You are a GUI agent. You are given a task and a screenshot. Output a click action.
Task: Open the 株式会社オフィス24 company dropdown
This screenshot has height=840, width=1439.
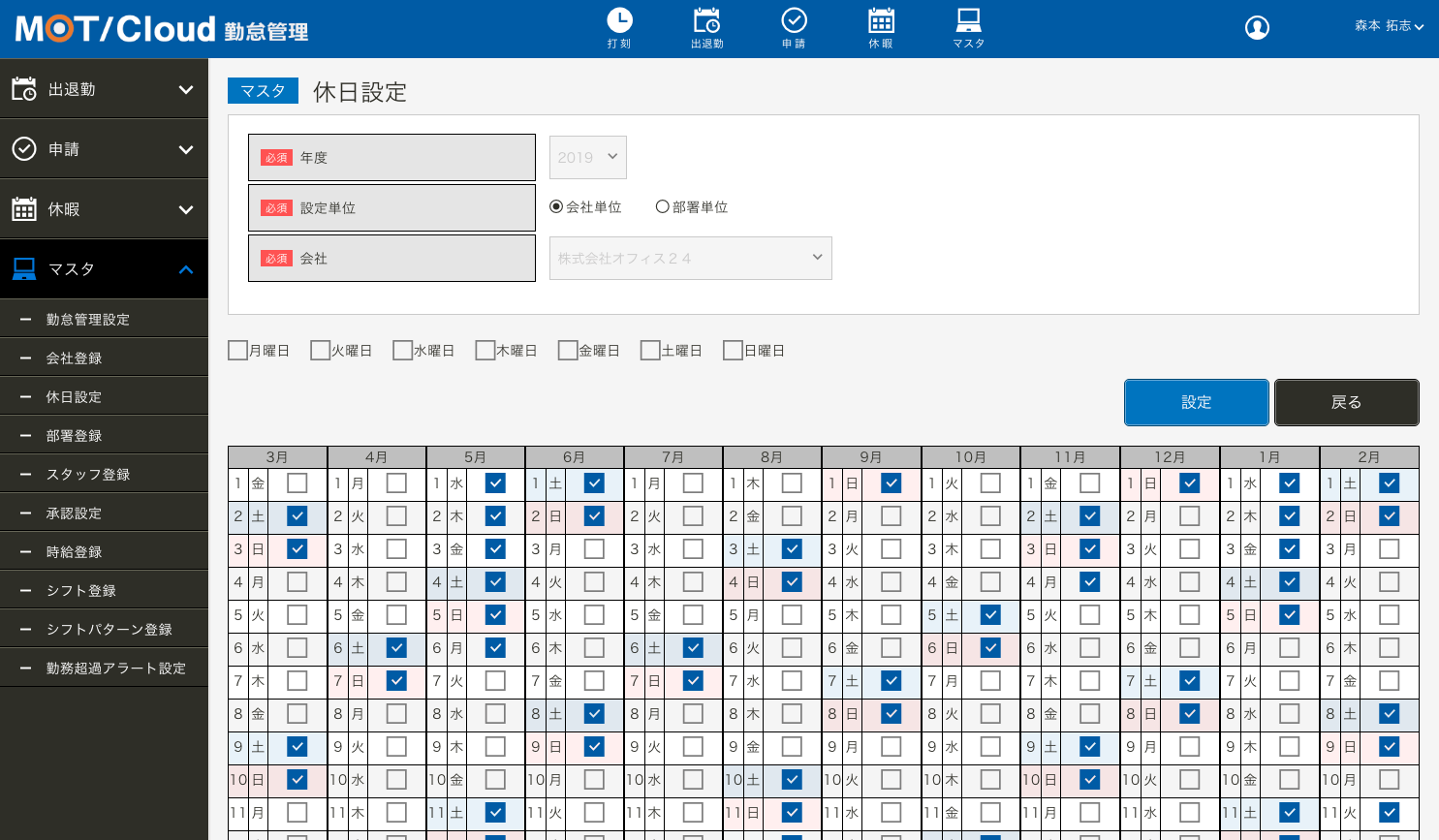coord(690,258)
